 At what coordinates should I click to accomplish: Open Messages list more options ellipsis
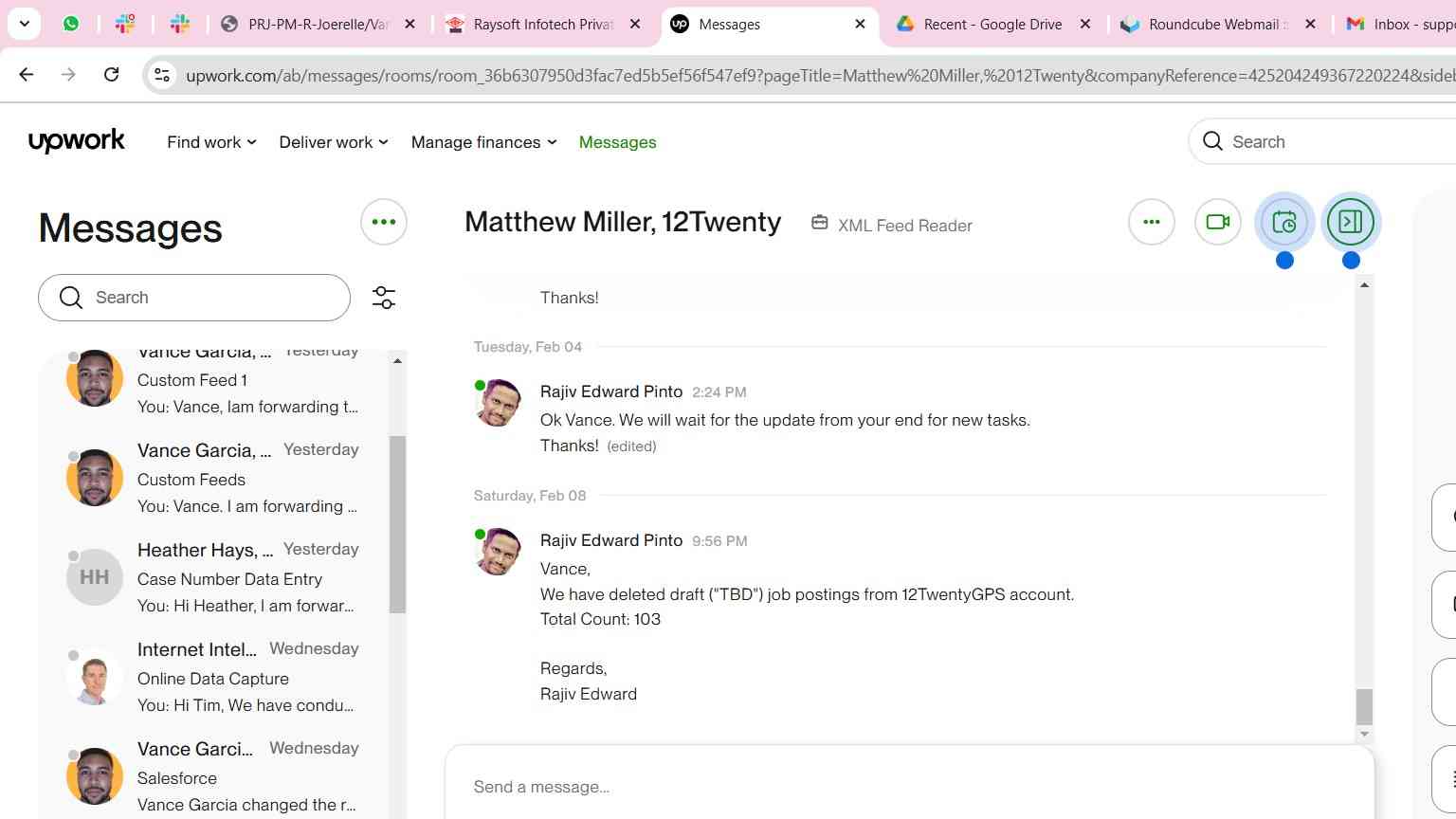point(384,222)
